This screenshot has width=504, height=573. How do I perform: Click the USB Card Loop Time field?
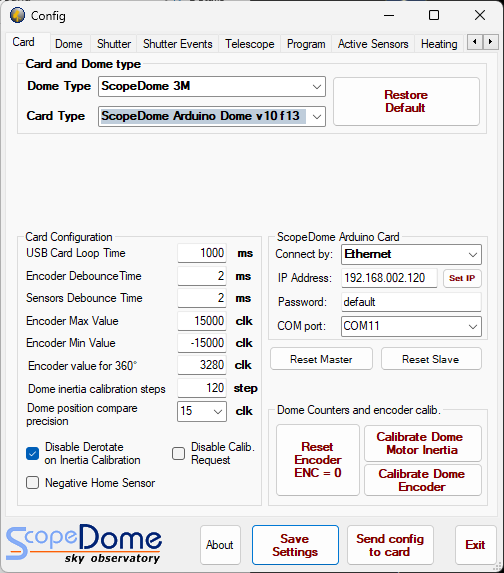coord(202,253)
